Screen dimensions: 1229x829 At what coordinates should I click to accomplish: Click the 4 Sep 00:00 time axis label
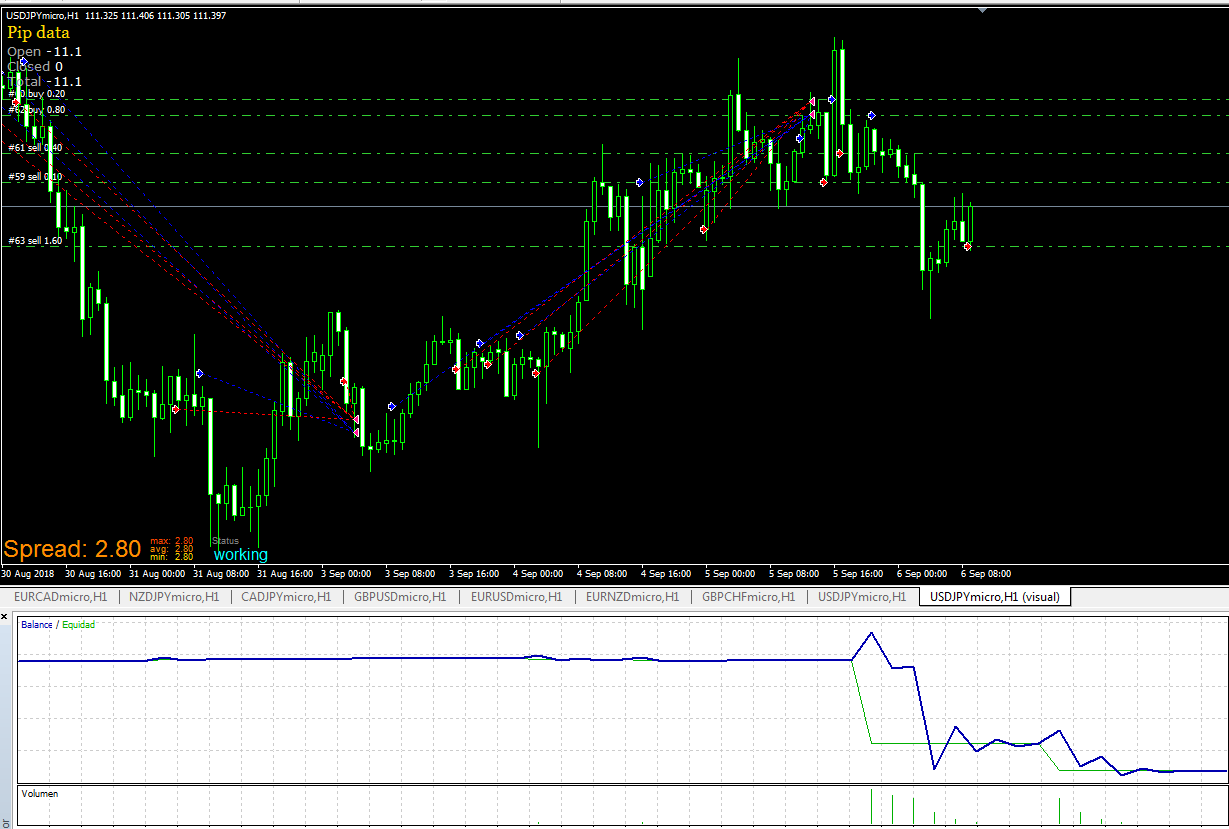(x=538, y=574)
